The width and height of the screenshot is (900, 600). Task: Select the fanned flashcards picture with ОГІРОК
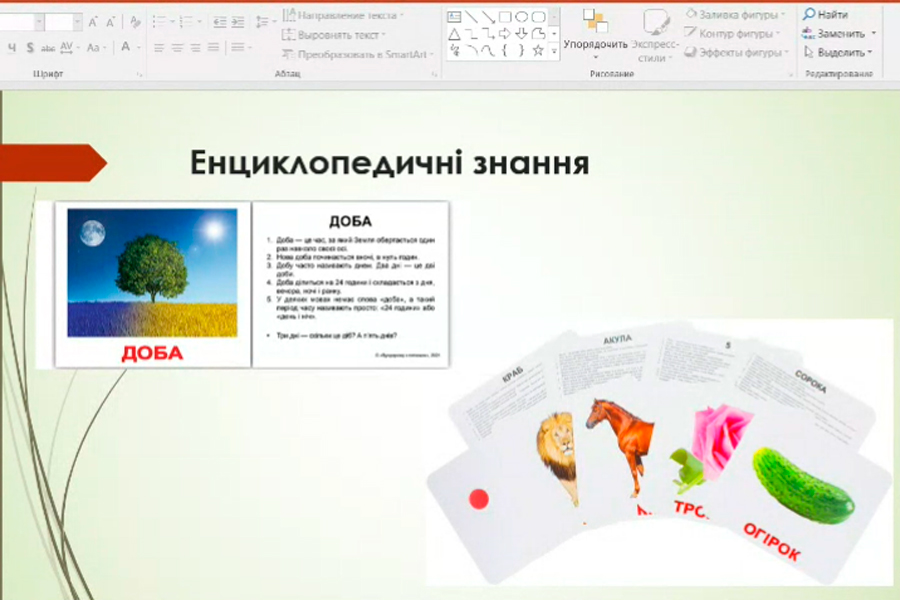pos(660,452)
